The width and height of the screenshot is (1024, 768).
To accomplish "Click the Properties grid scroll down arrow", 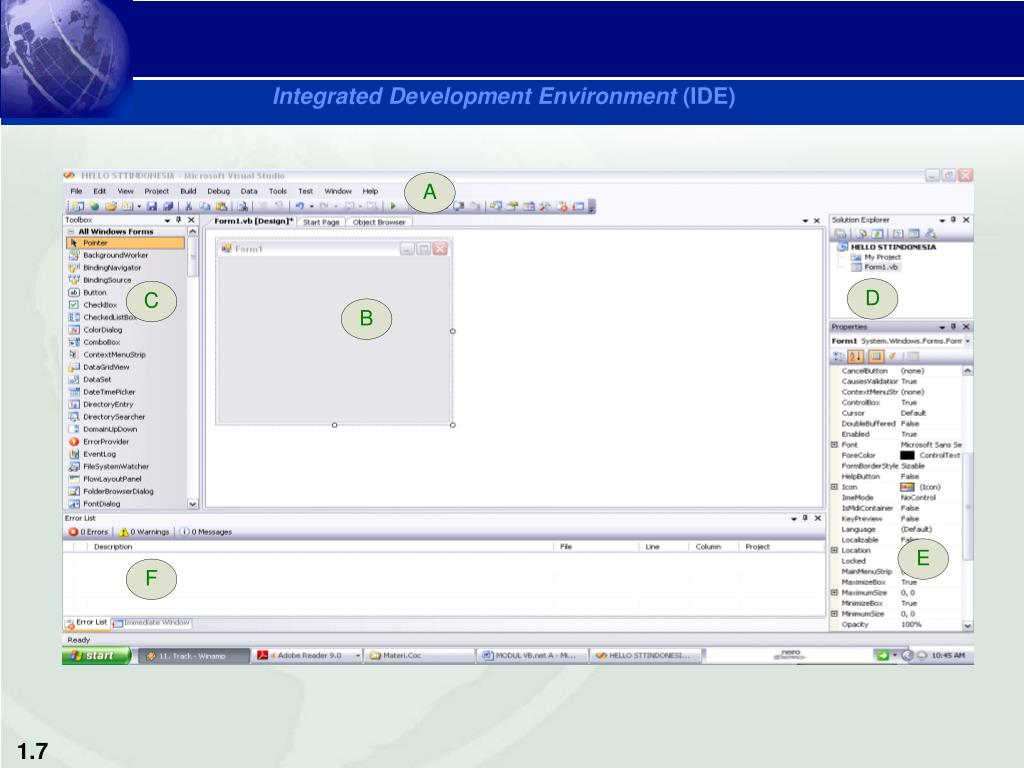I will point(968,626).
